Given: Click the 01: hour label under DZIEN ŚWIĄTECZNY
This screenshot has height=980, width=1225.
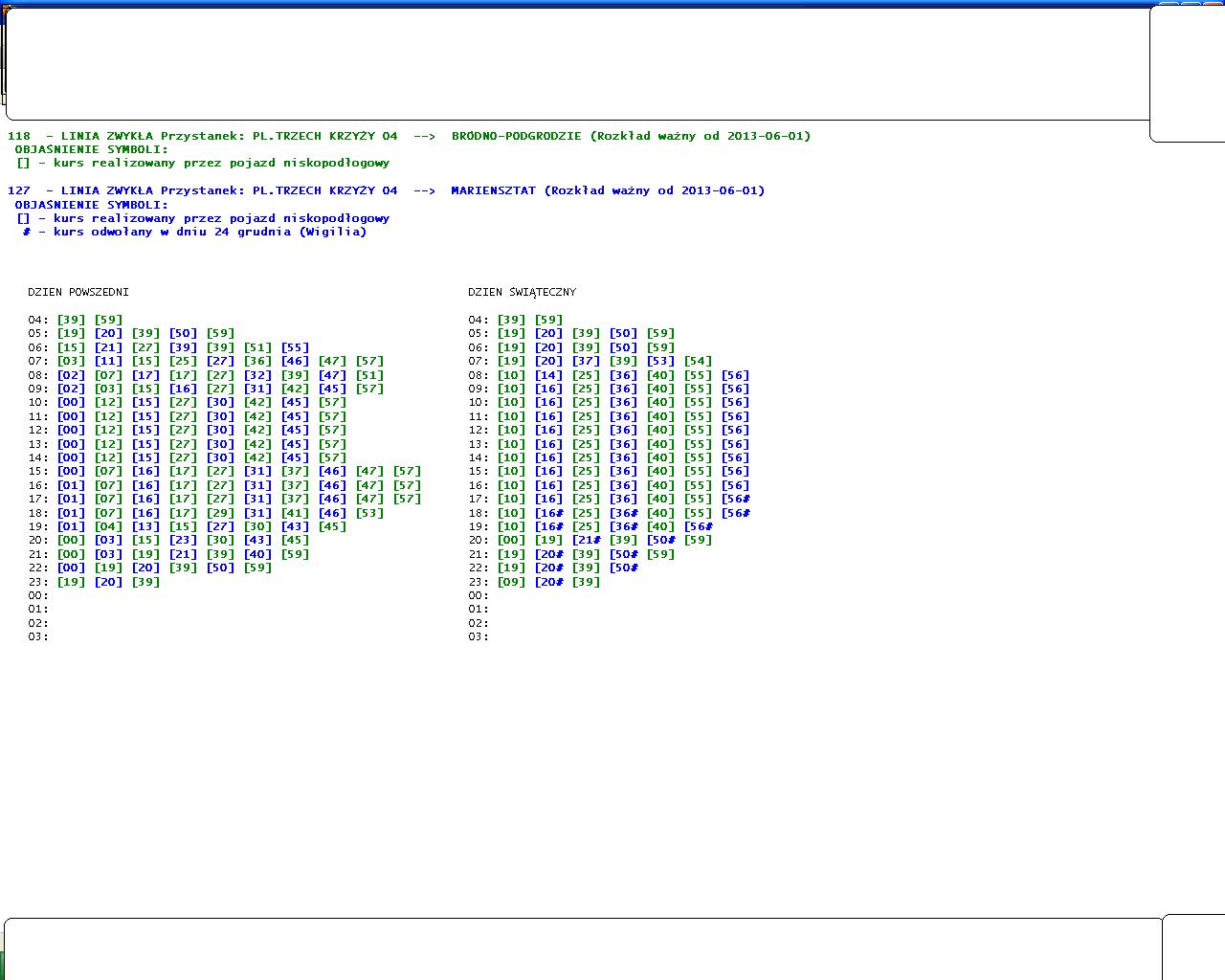Looking at the screenshot, I should 479,609.
